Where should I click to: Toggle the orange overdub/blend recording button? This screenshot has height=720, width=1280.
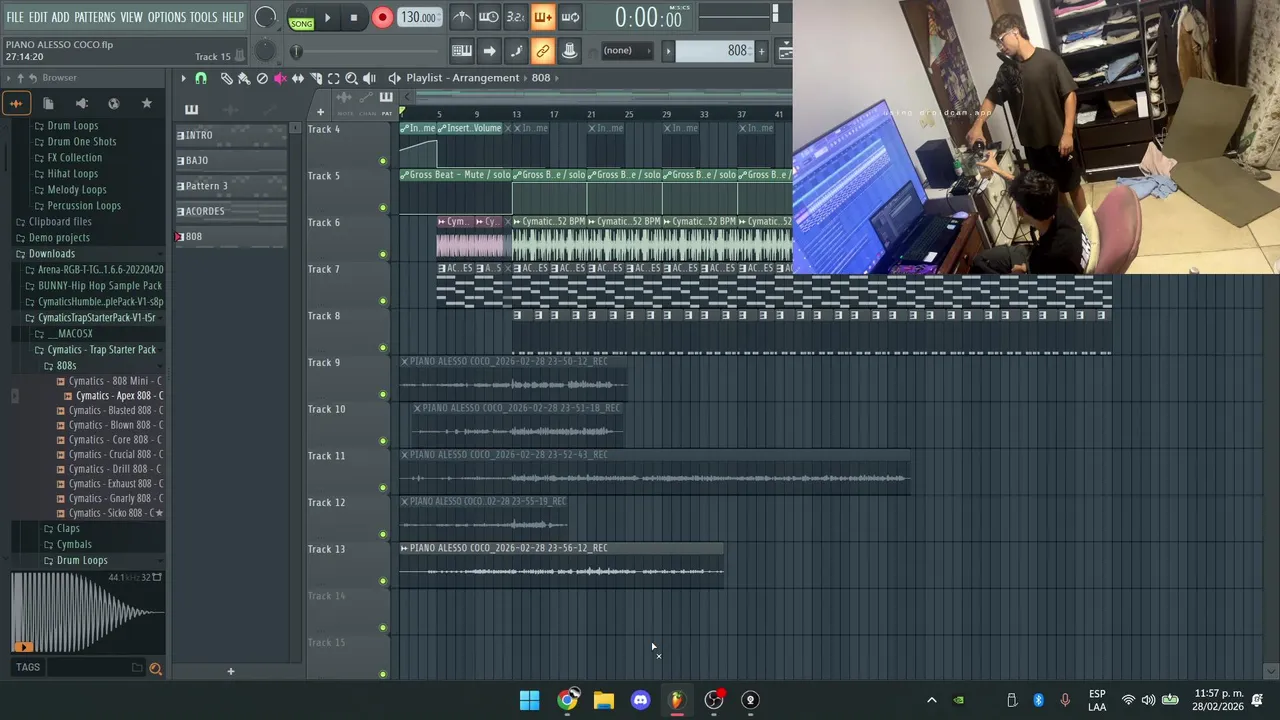[x=543, y=17]
